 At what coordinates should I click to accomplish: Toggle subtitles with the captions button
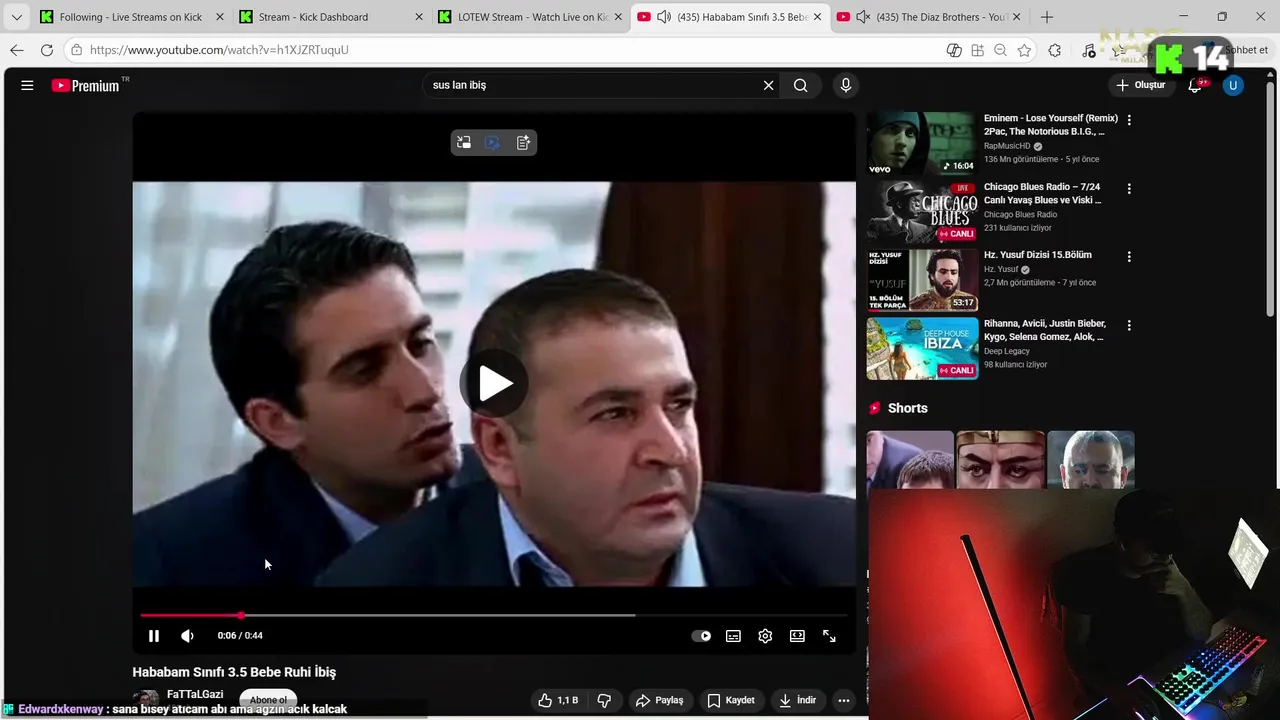click(733, 636)
